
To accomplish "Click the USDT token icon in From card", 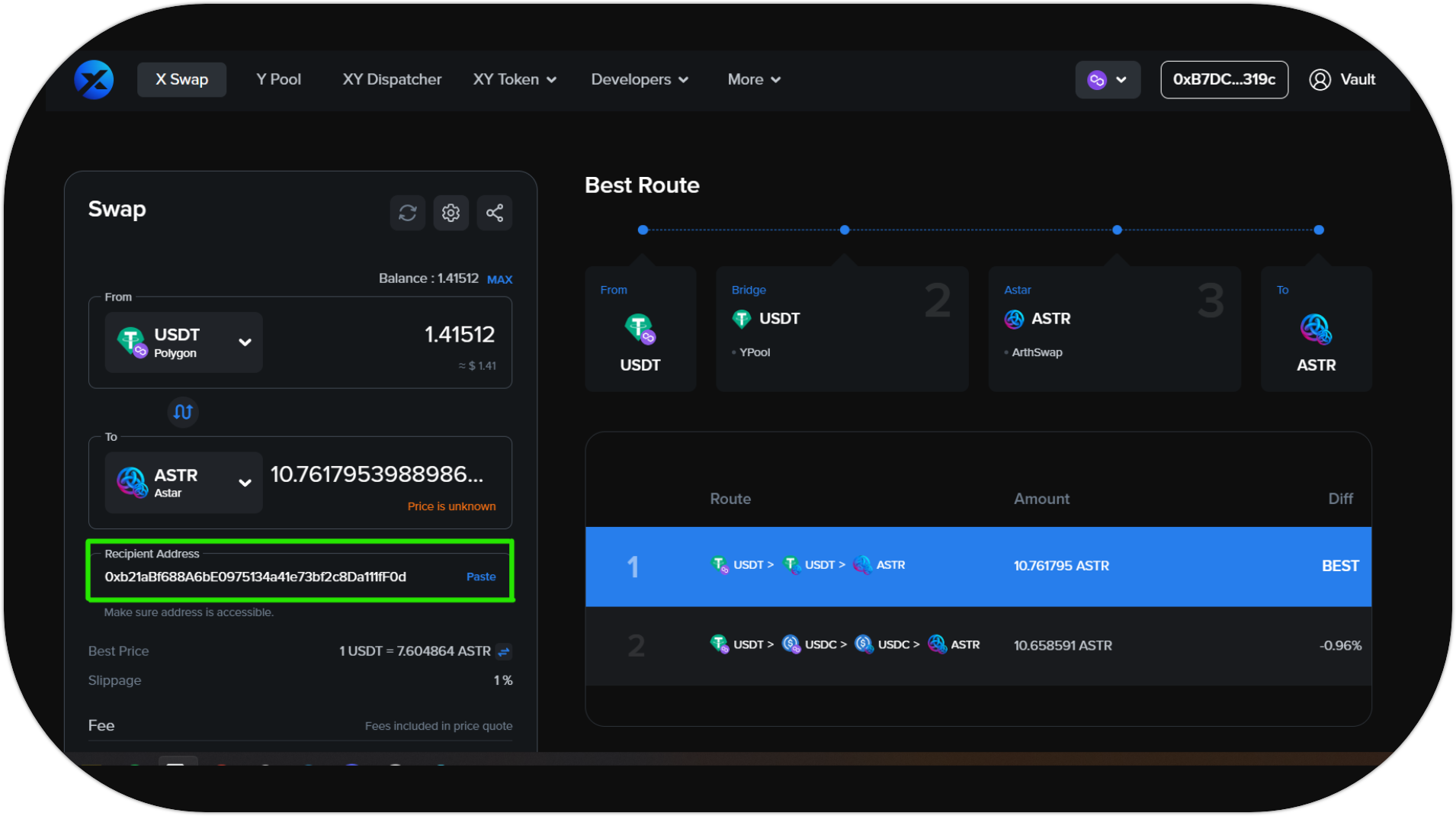I will tap(640, 329).
